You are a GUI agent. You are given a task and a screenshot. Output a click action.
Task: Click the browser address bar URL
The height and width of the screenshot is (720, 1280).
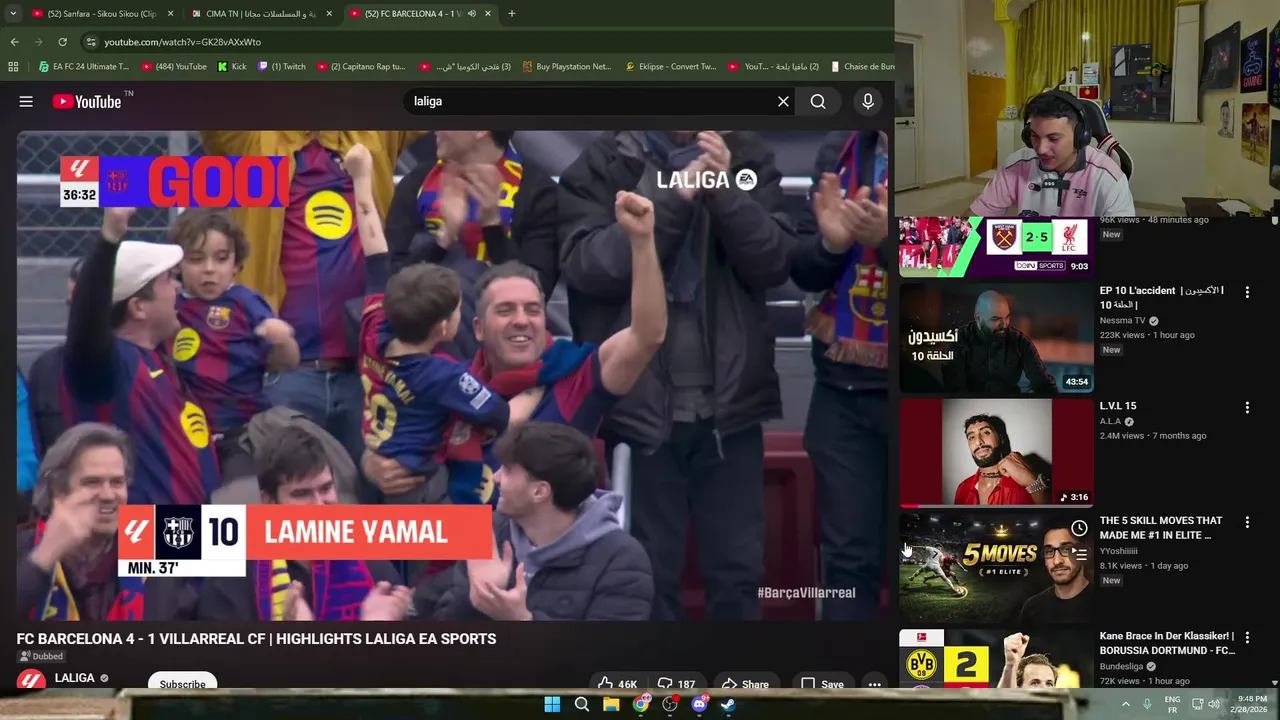click(x=182, y=42)
